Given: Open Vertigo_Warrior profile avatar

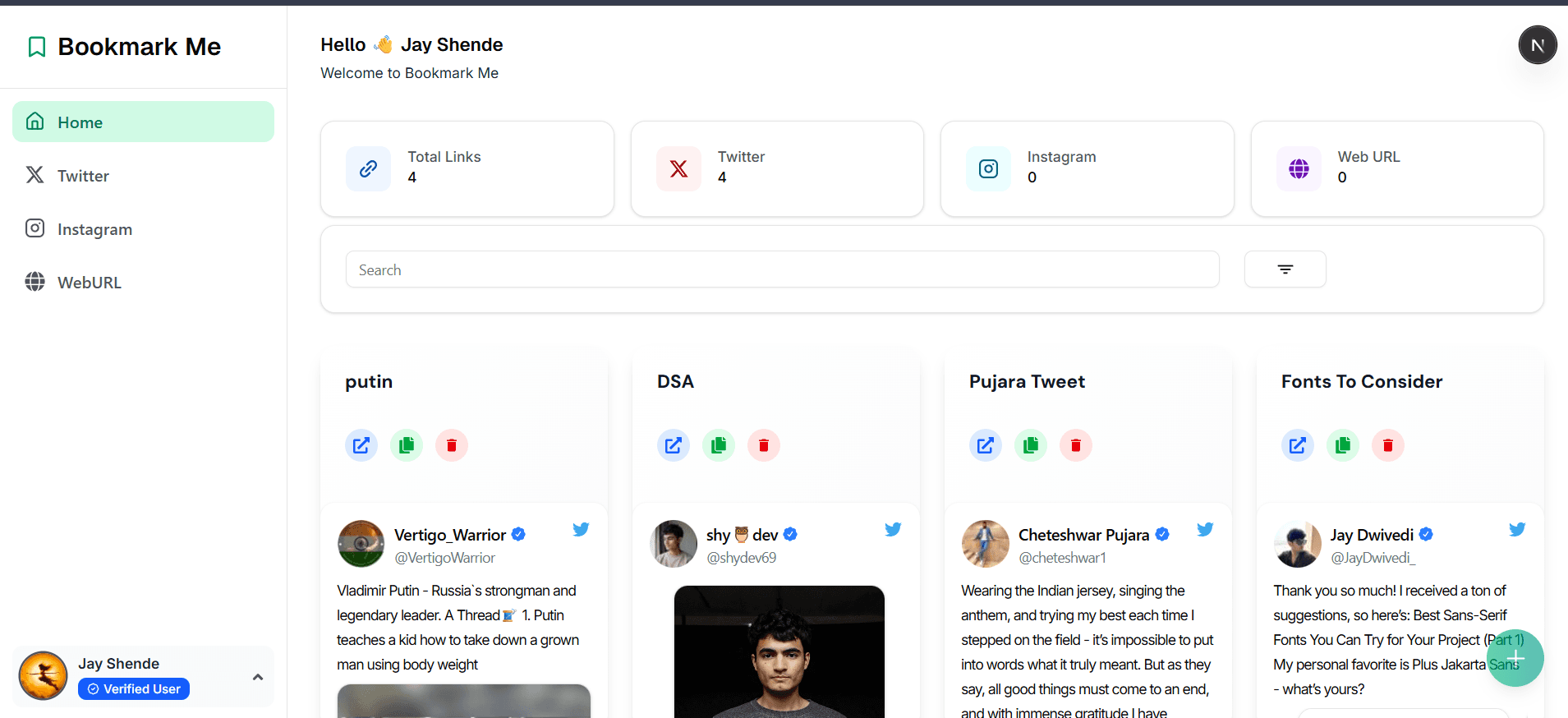Looking at the screenshot, I should [361, 544].
